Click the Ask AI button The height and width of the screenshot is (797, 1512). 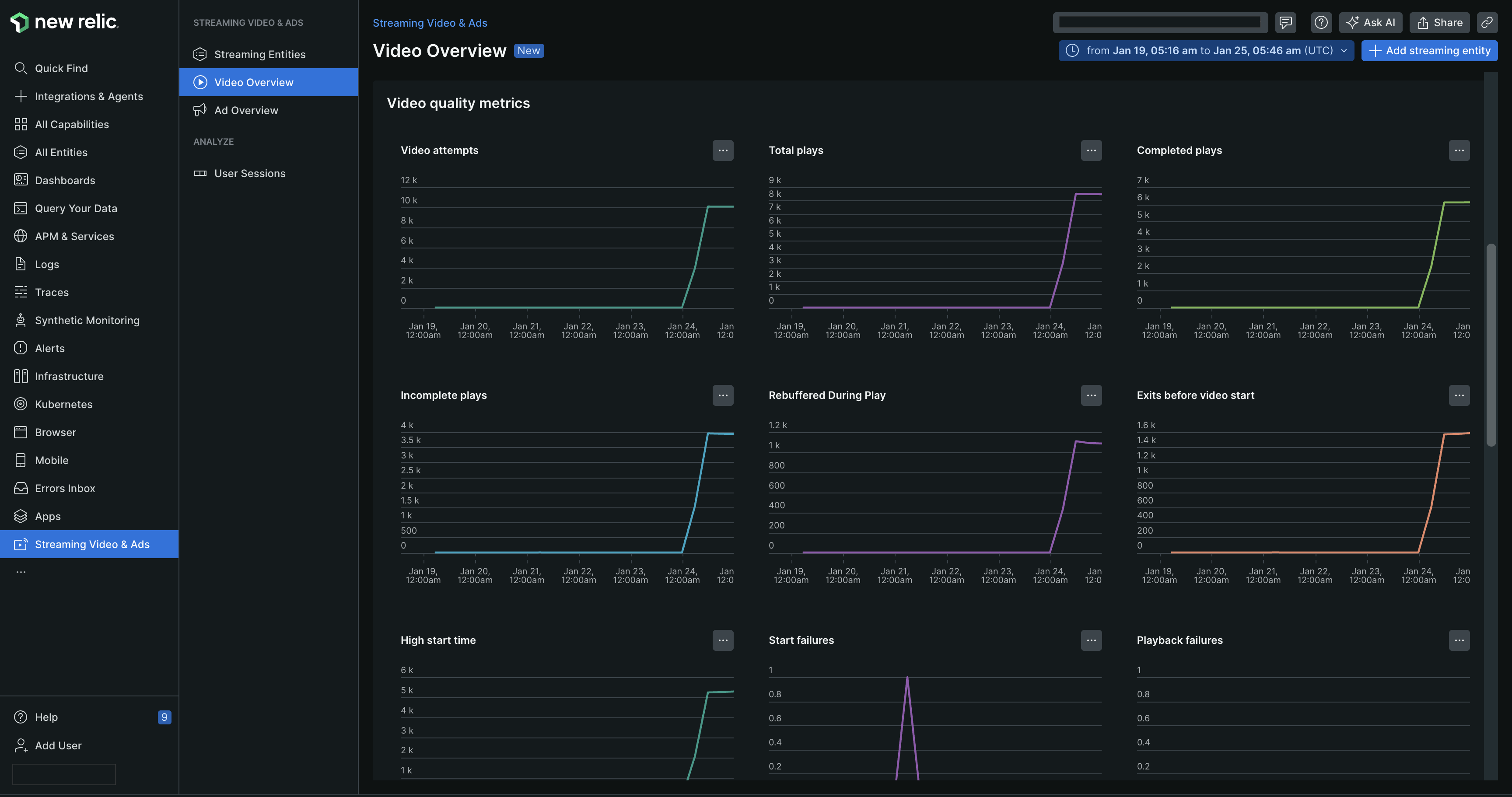point(1370,23)
